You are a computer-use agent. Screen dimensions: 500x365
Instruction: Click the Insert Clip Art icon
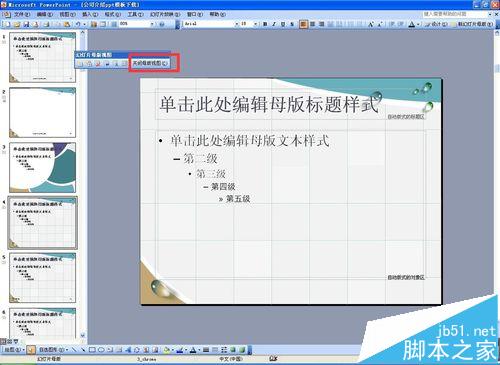pos(146,350)
